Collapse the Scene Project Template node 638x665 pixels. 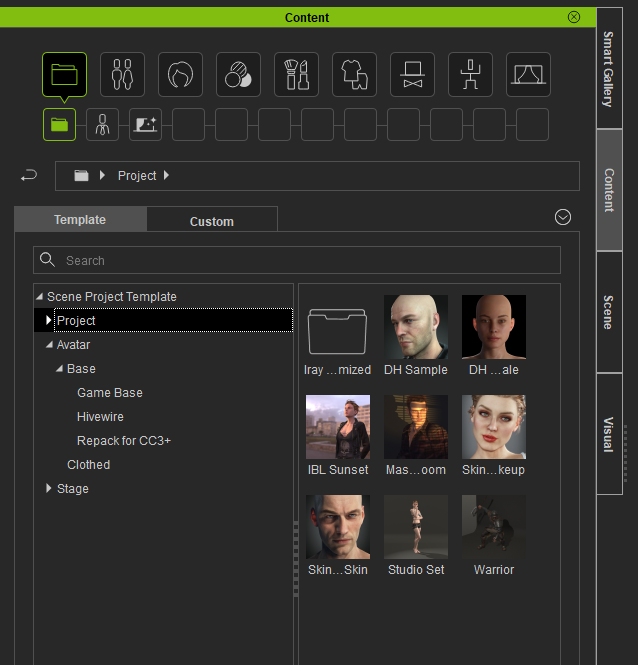pyautogui.click(x=40, y=296)
